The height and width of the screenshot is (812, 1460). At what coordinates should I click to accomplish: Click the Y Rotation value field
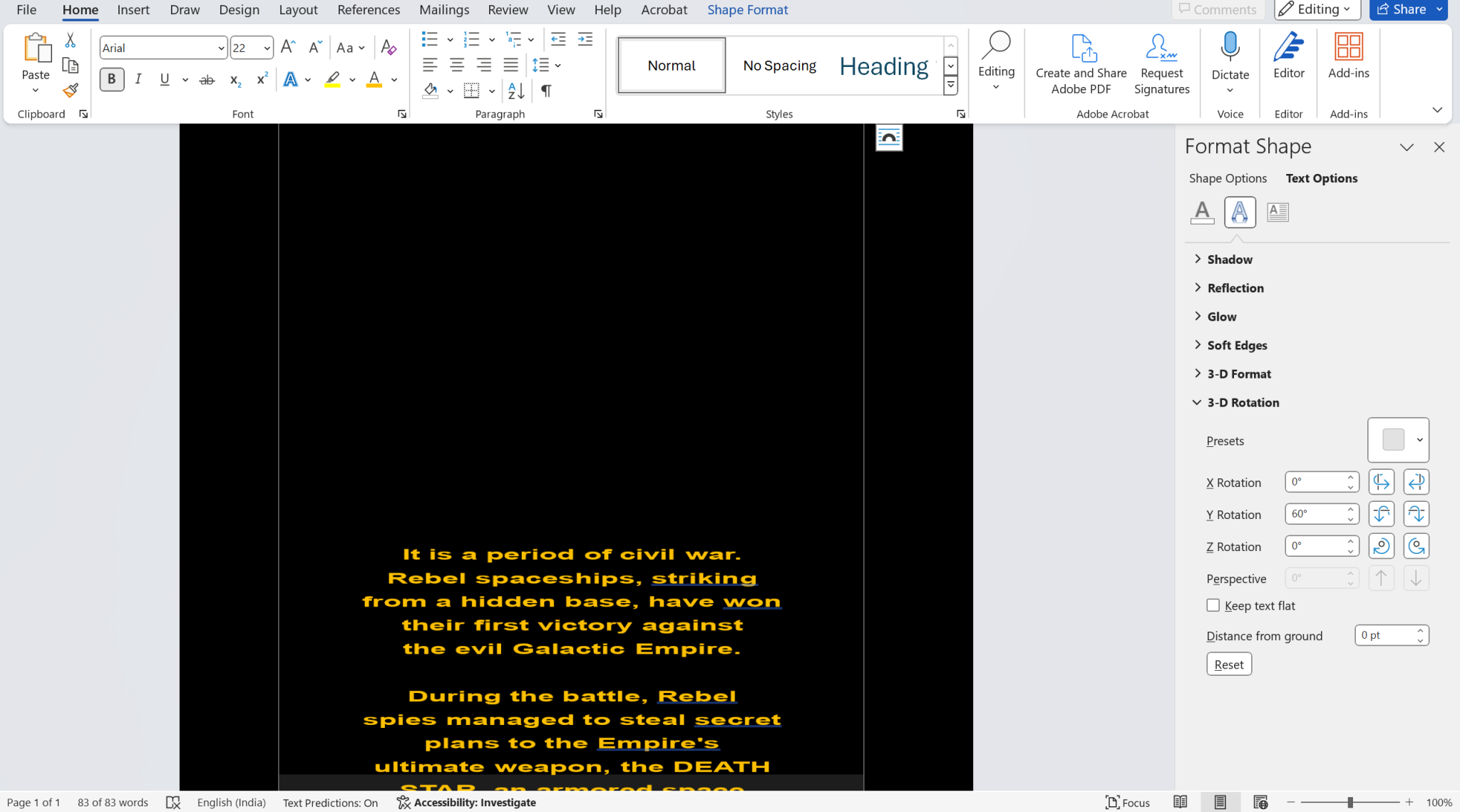click(1316, 513)
